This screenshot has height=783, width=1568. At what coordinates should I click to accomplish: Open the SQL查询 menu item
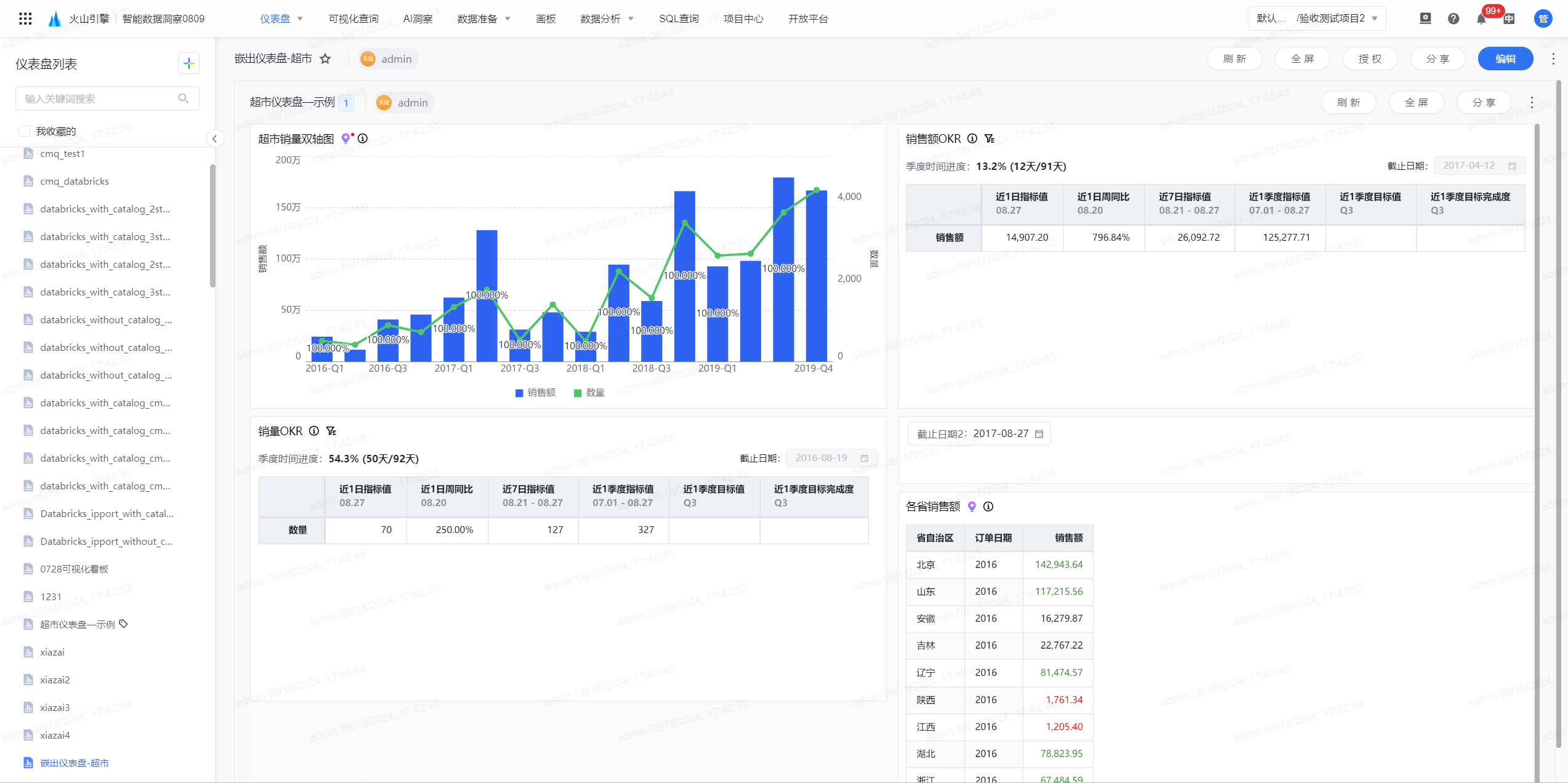(679, 18)
